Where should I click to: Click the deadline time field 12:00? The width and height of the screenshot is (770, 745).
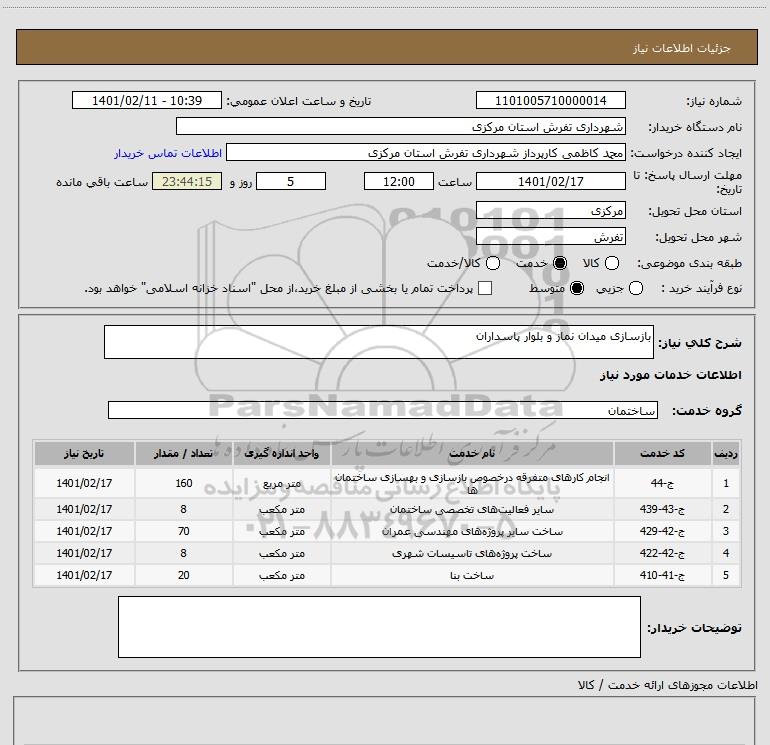[399, 182]
